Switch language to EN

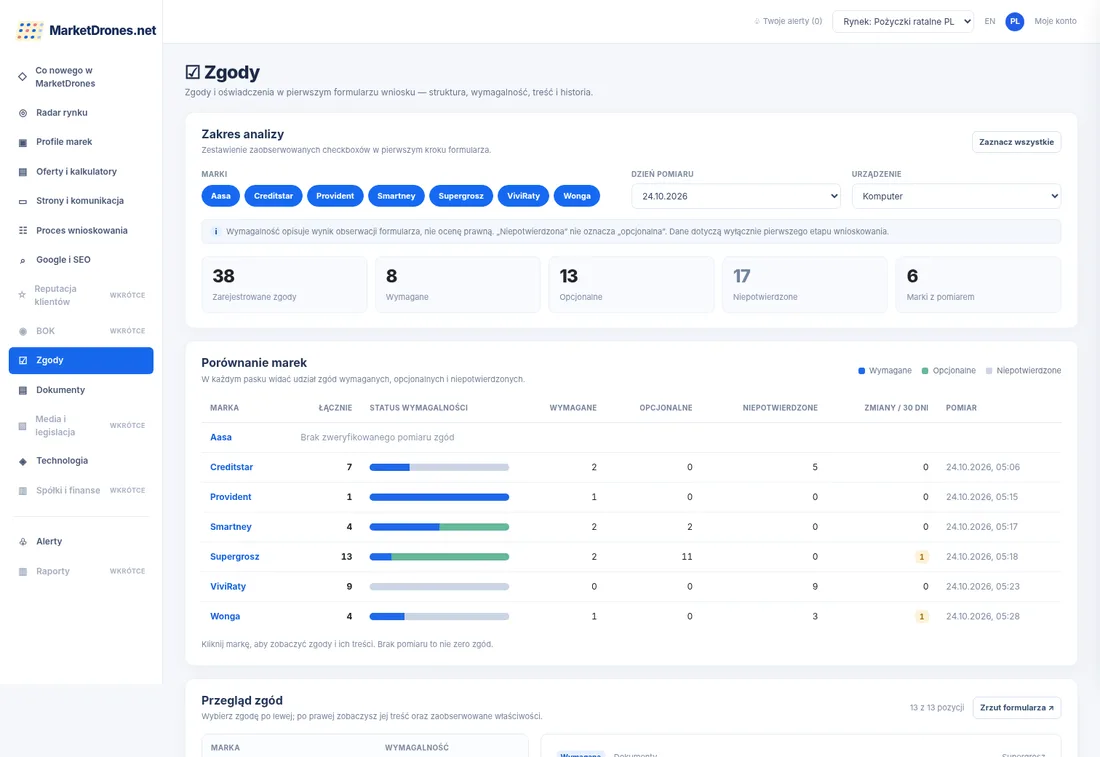click(989, 22)
